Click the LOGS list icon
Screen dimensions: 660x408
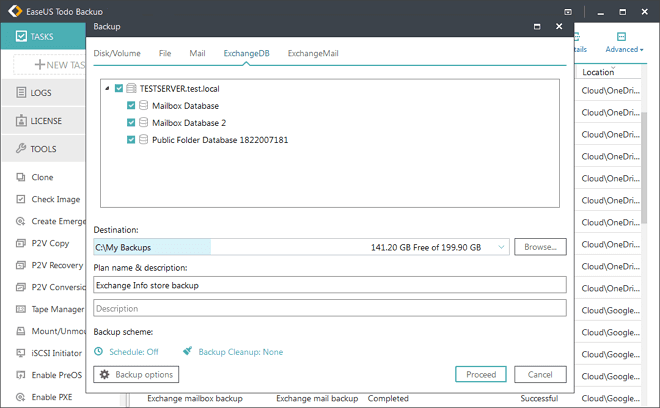click(x=21, y=92)
